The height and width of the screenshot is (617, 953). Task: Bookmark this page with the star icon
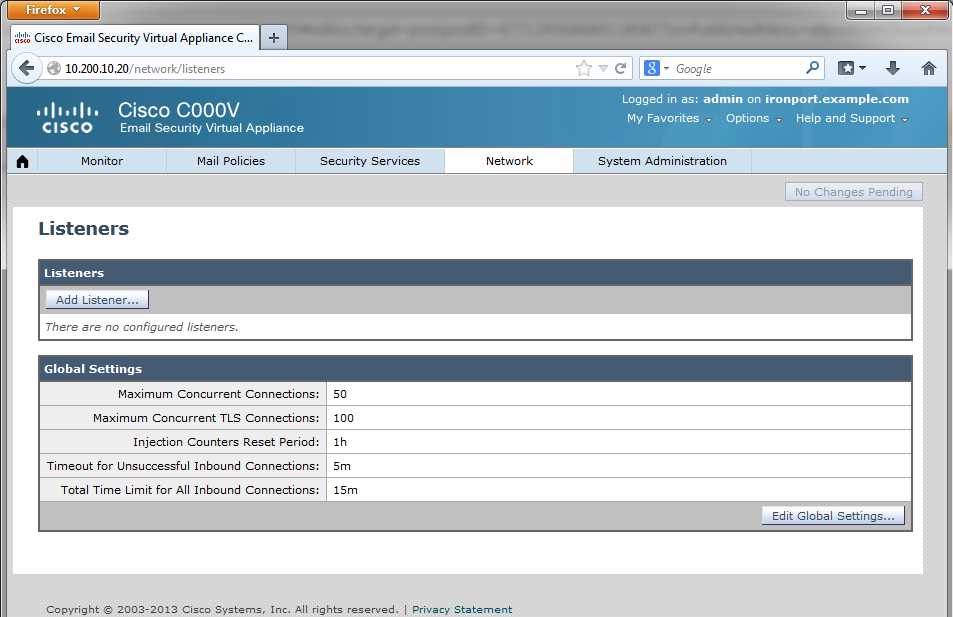582,68
